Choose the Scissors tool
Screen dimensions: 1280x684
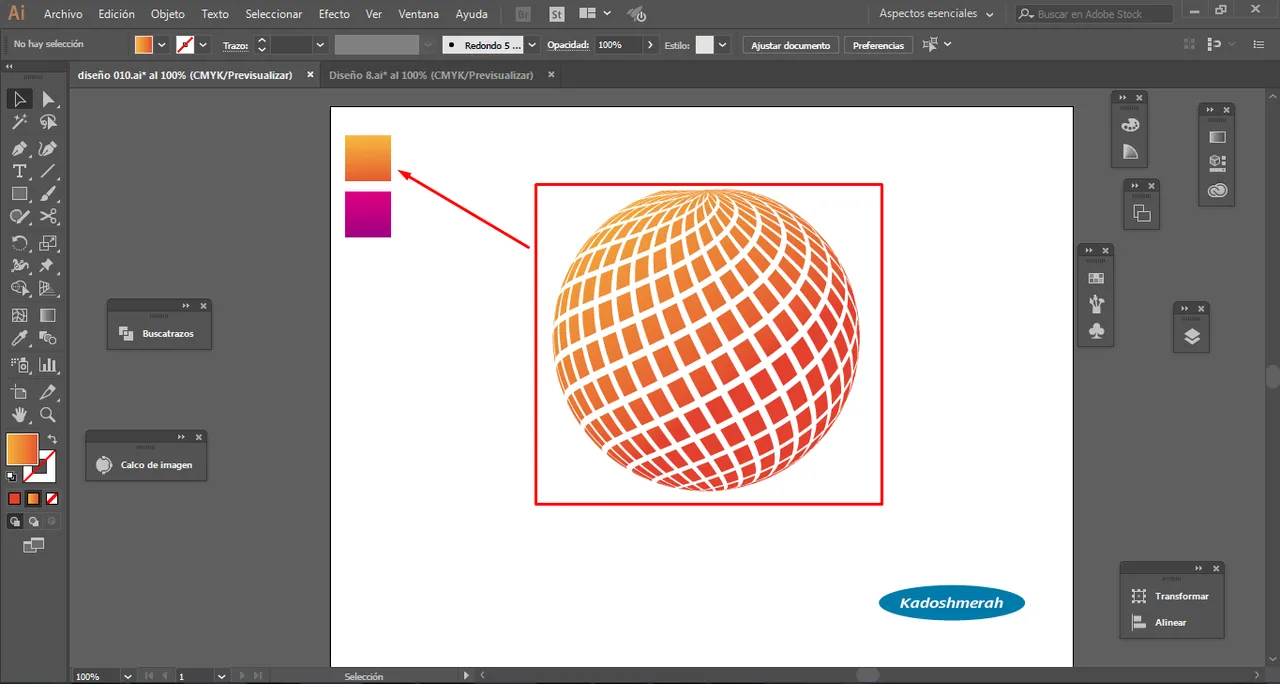pos(48,217)
